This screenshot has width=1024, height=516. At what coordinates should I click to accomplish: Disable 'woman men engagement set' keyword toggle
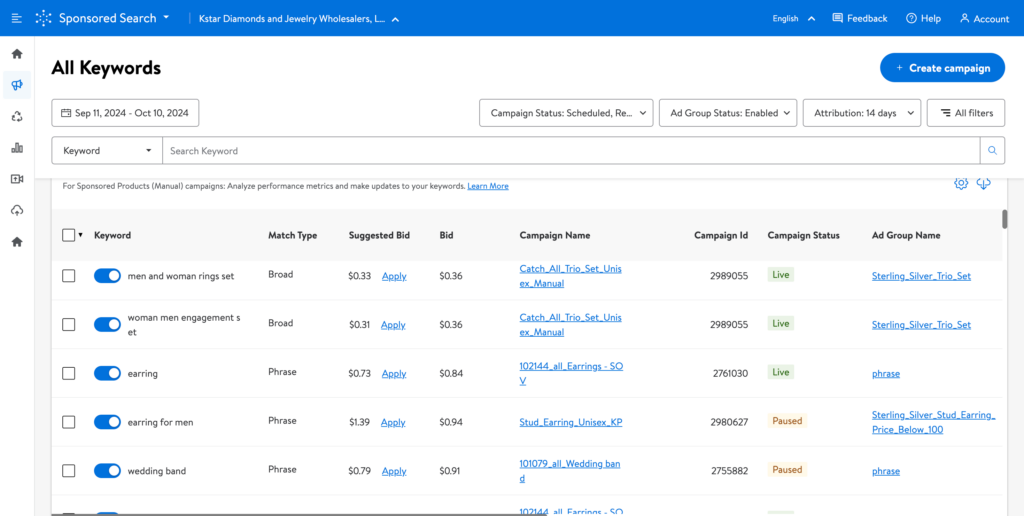107,325
